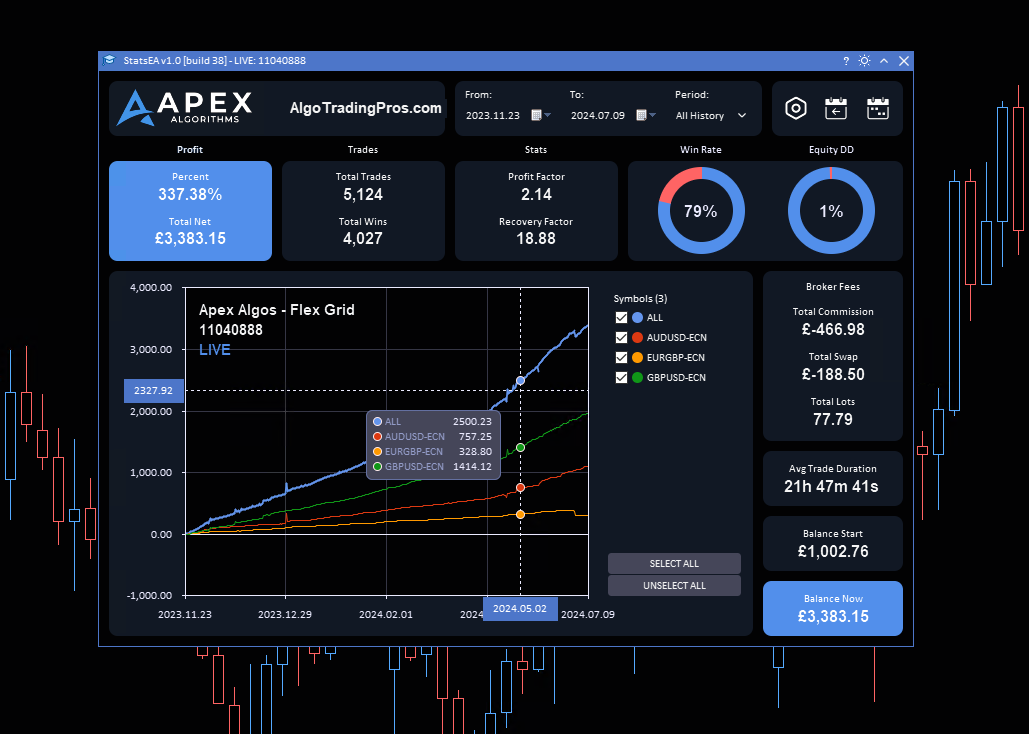
Task: Click the highlighted 2024.05.02 date marker
Action: tap(520, 608)
